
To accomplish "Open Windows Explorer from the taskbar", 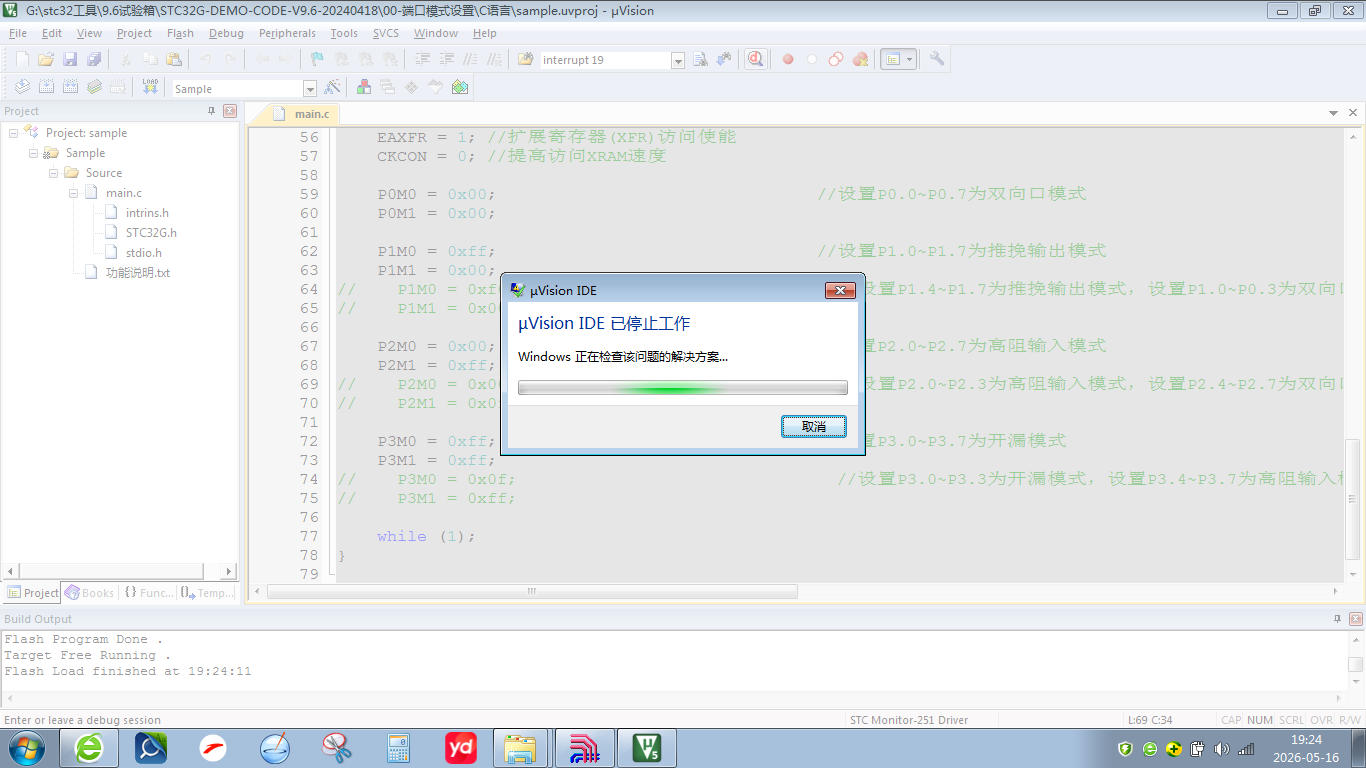I will click(520, 748).
